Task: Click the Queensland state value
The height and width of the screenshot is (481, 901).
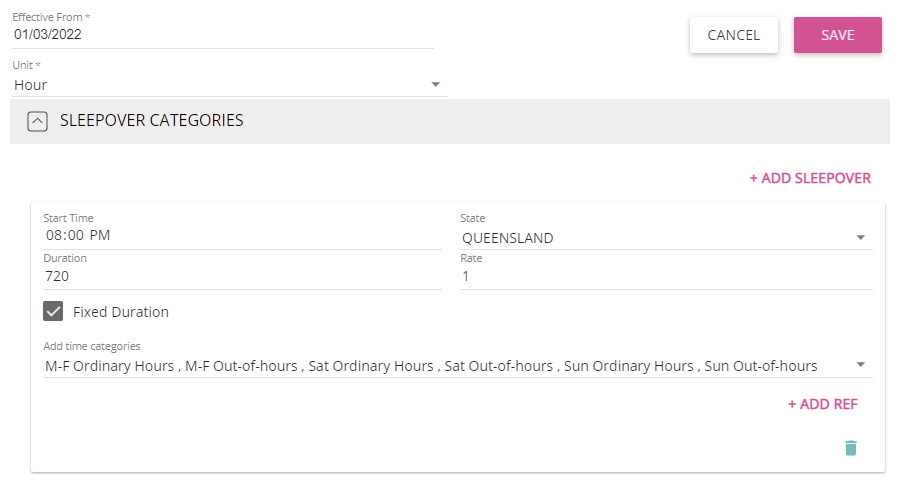Action: [x=507, y=238]
